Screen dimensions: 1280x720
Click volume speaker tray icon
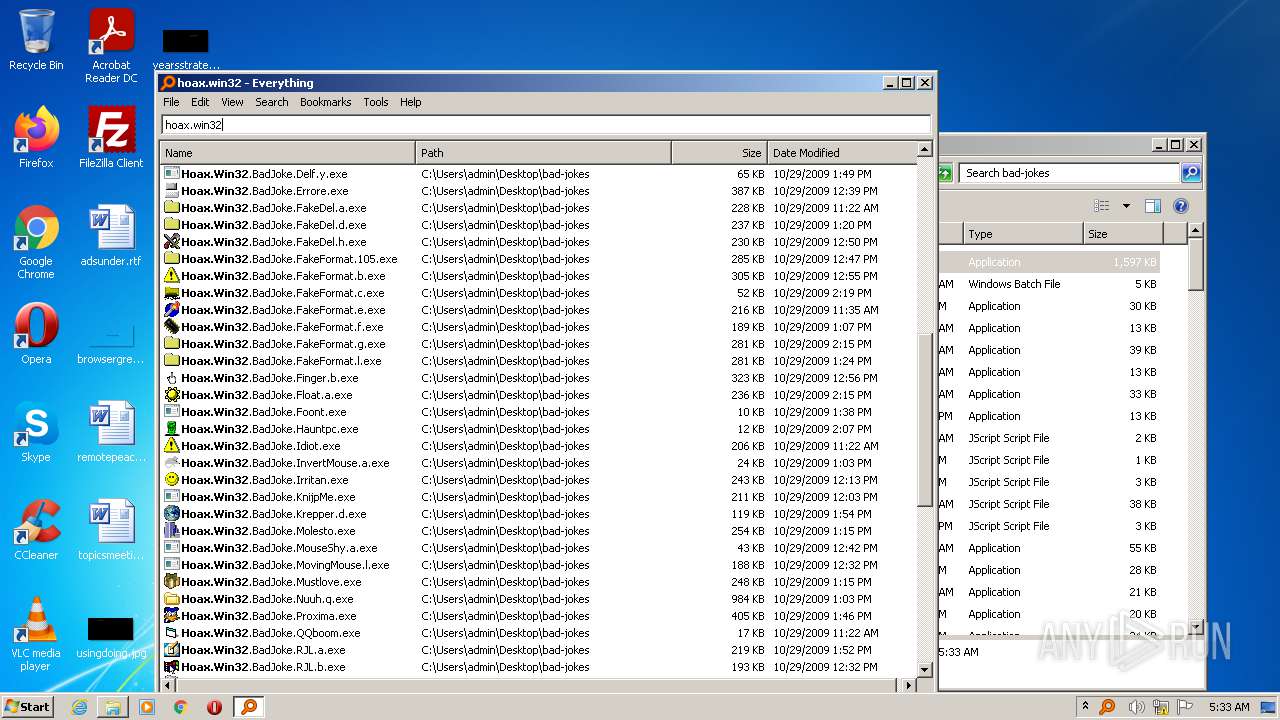point(1136,707)
